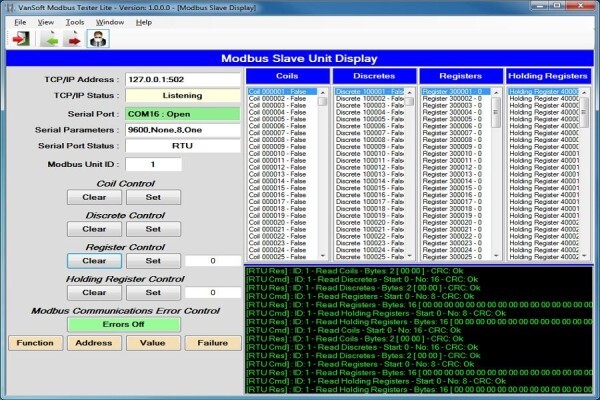Screen dimensions: 600x400
Task: Click the slave person toolbar icon
Action: [x=98, y=39]
